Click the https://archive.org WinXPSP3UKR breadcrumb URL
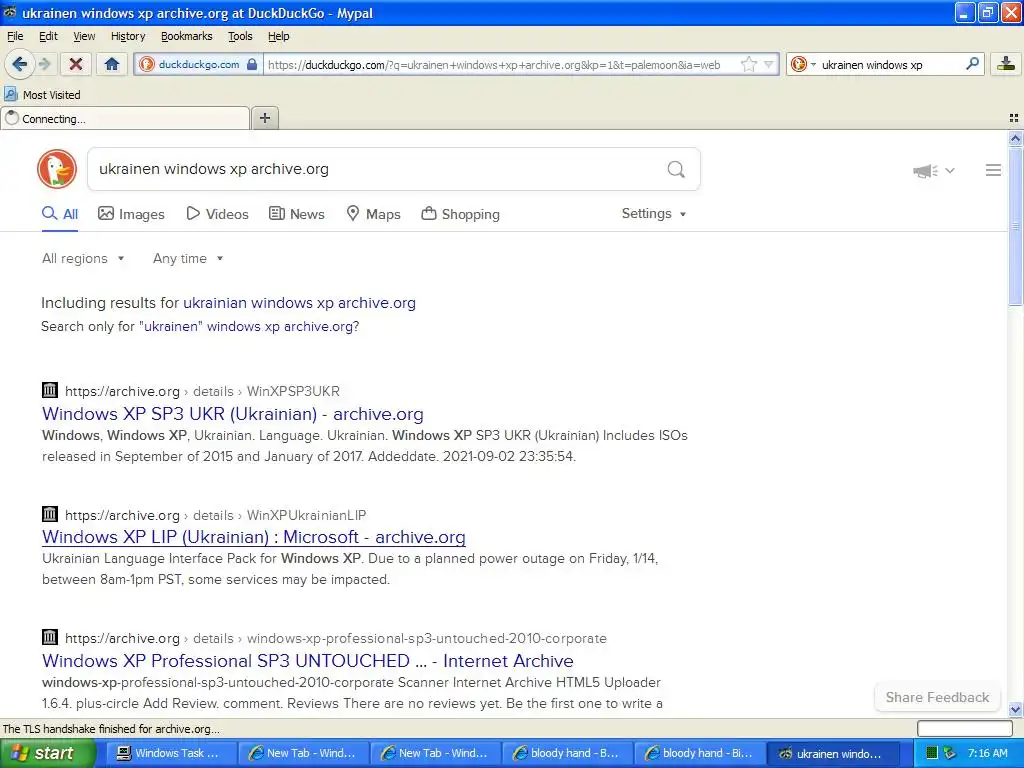This screenshot has width=1024, height=768. click(202, 391)
